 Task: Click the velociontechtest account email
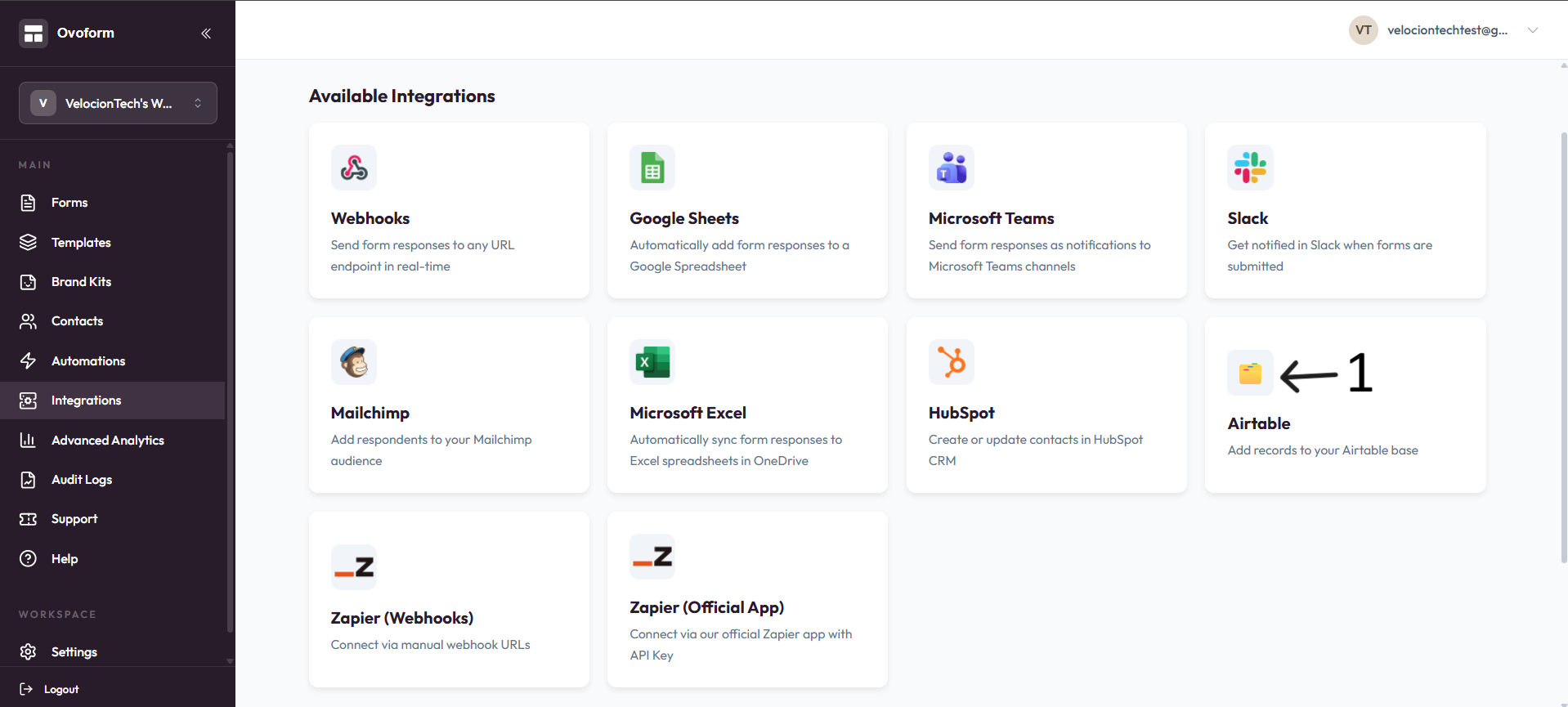1447,30
